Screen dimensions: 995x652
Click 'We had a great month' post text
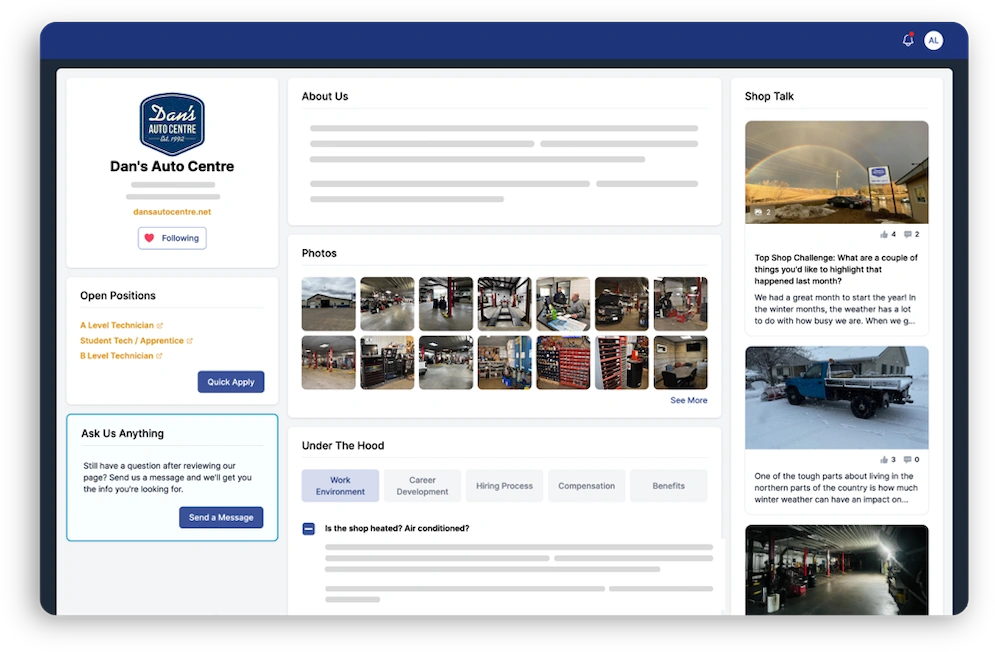point(835,309)
